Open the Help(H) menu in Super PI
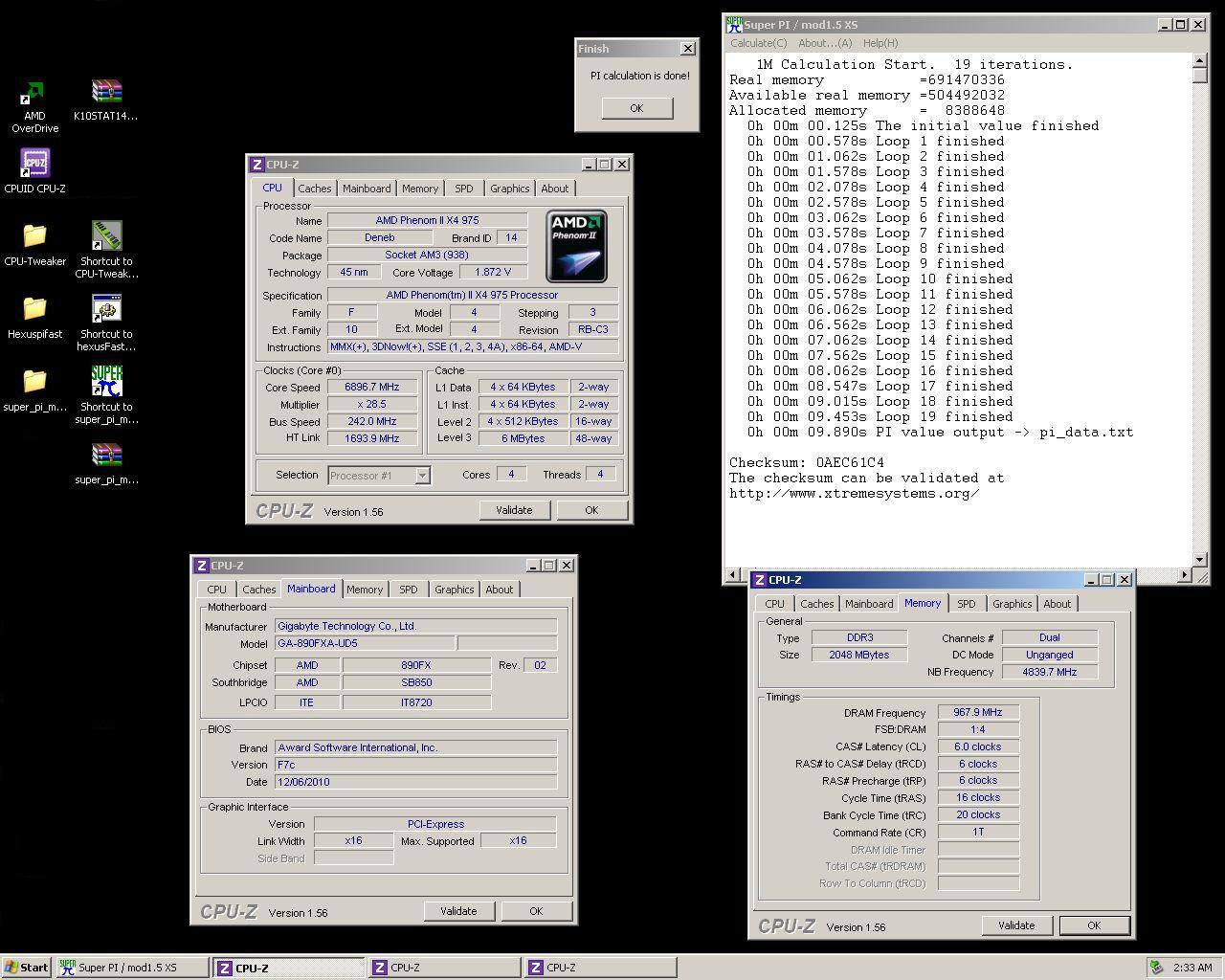Image resolution: width=1225 pixels, height=980 pixels. point(880,43)
